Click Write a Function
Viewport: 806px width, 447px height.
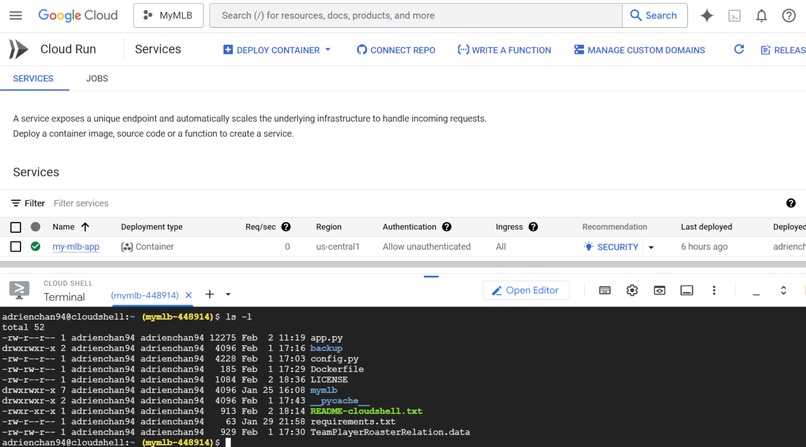pyautogui.click(x=504, y=50)
